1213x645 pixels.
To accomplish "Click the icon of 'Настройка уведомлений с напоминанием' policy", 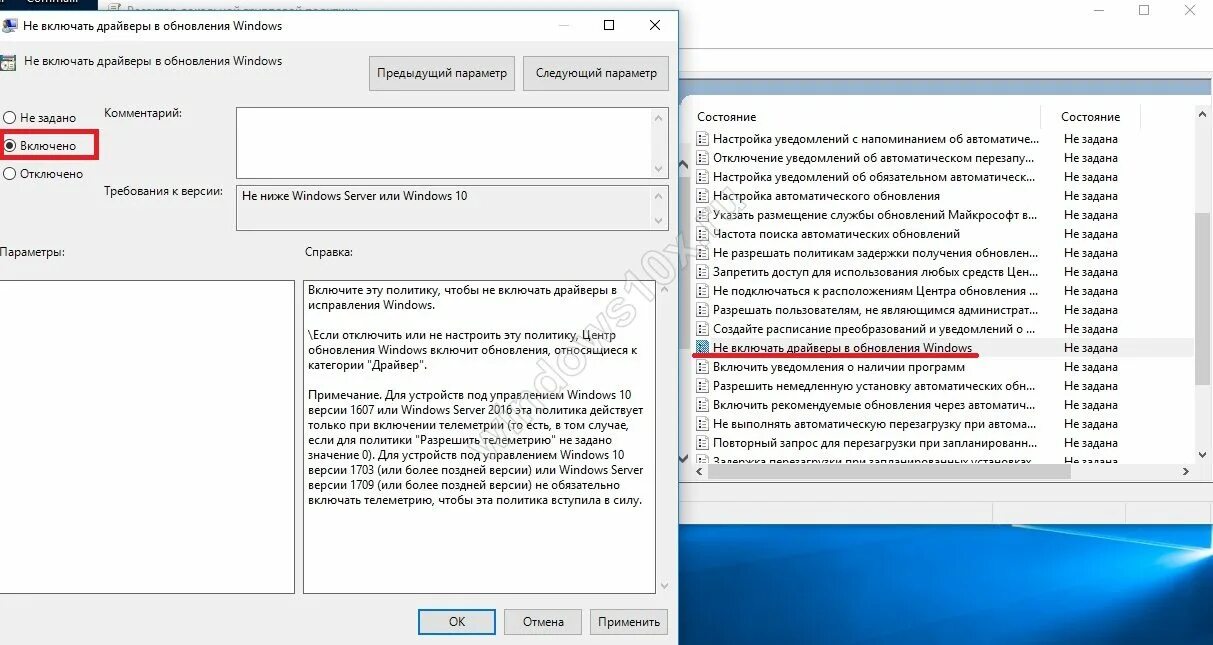I will [x=702, y=139].
